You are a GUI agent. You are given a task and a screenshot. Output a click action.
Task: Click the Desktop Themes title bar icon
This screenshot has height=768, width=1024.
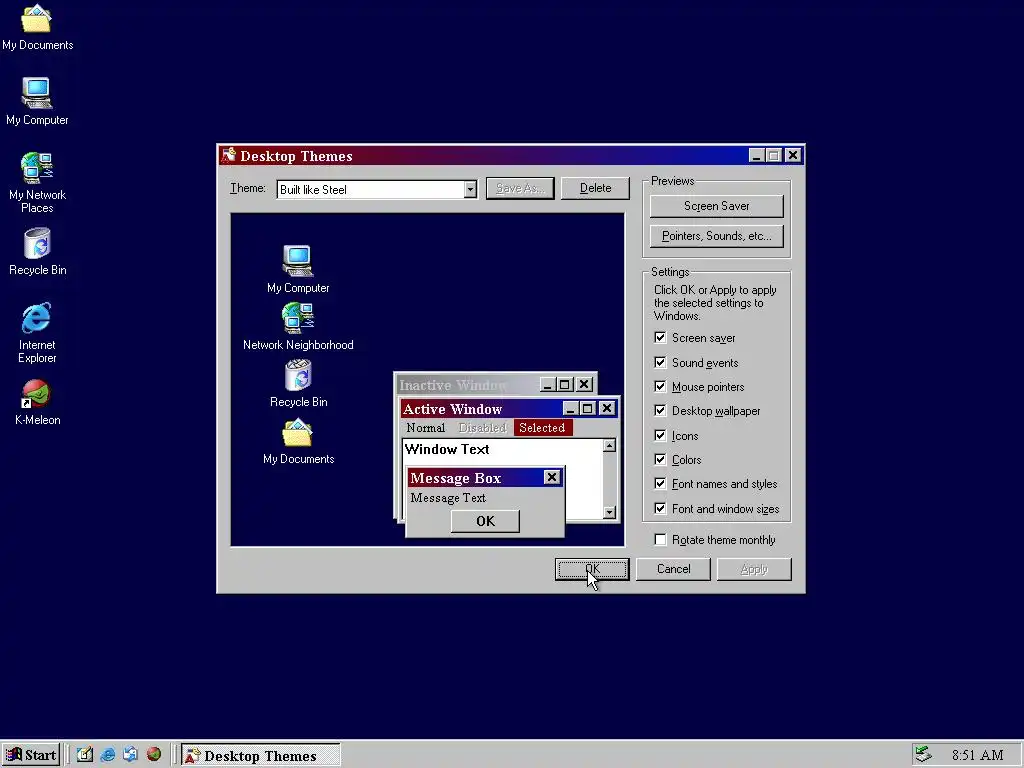[228, 155]
